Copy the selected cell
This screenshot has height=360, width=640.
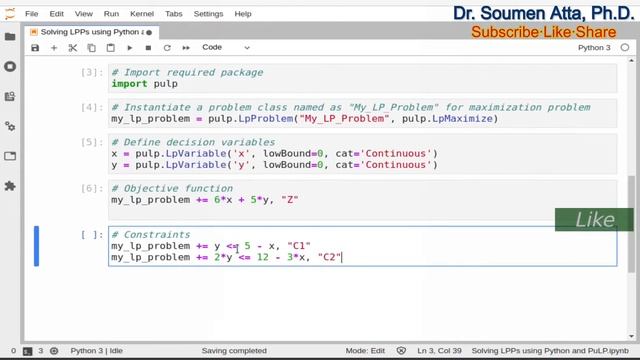click(91, 48)
